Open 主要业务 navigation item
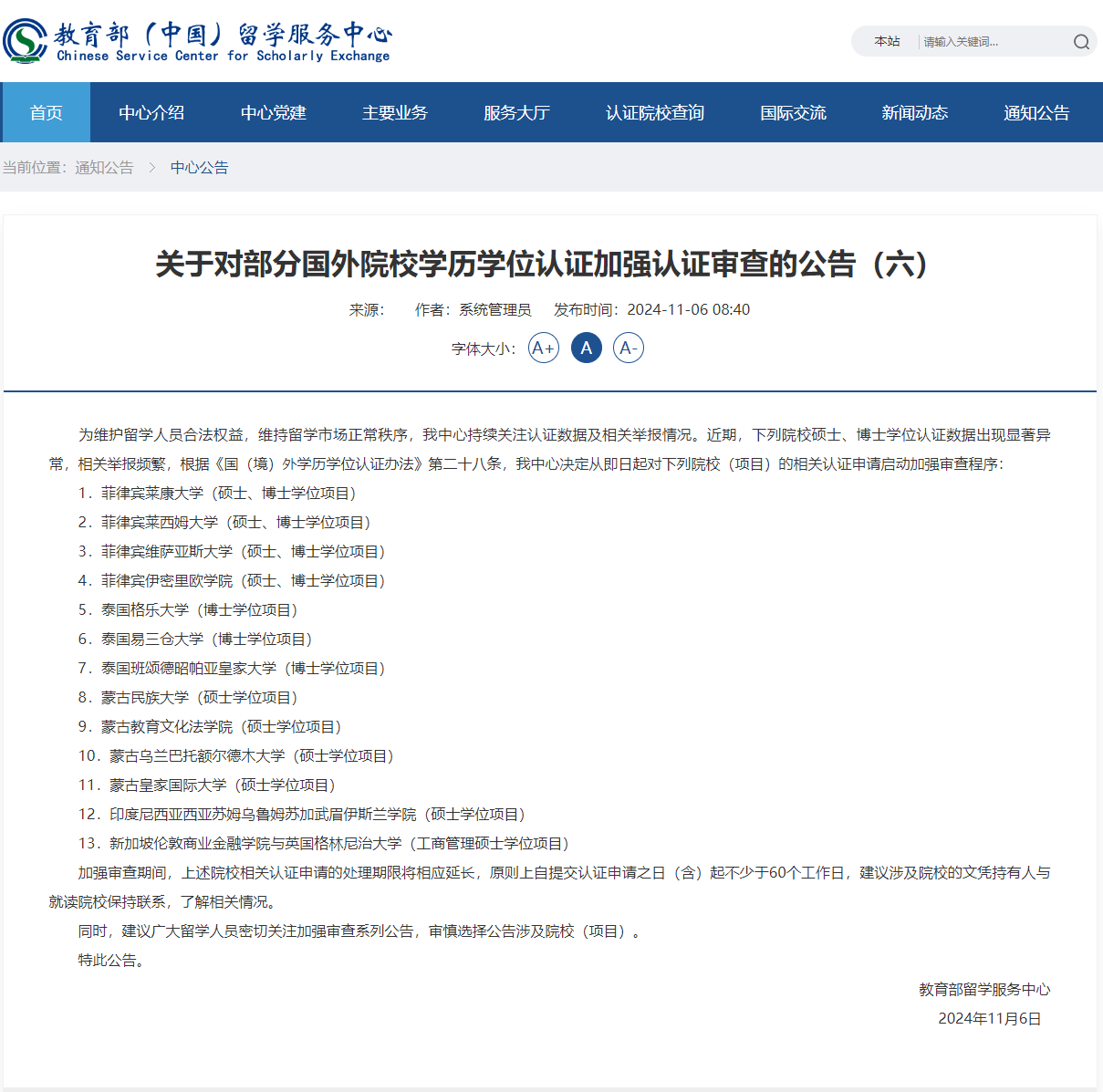Image resolution: width=1103 pixels, height=1092 pixels. click(395, 112)
